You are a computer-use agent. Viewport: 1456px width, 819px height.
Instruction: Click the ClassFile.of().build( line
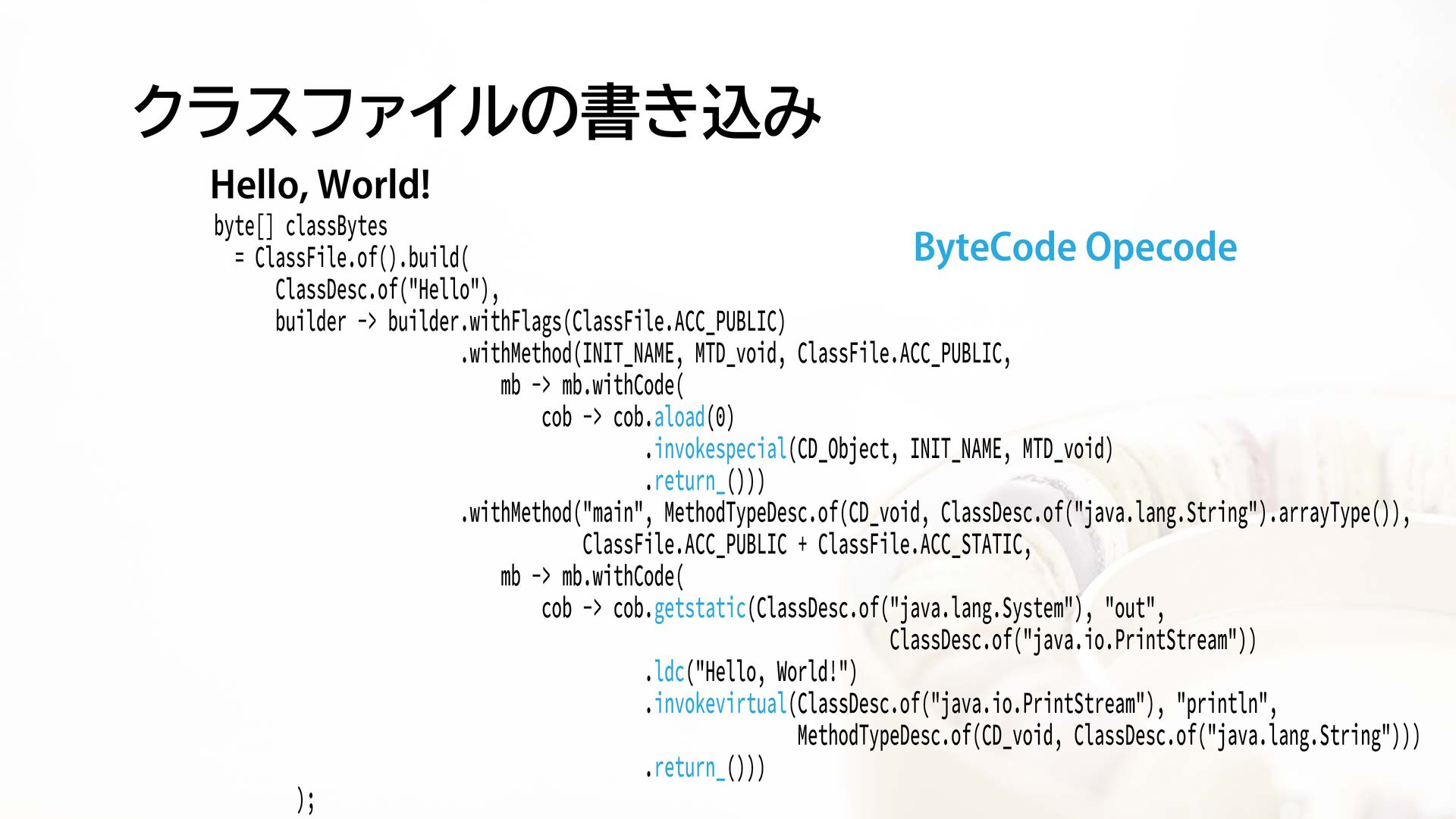click(x=352, y=258)
